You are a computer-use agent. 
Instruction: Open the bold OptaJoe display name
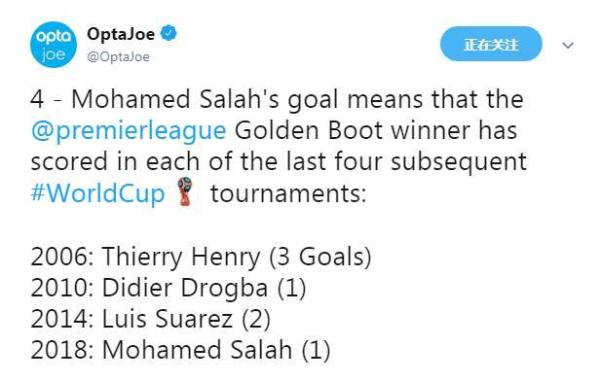pyautogui.click(x=121, y=34)
